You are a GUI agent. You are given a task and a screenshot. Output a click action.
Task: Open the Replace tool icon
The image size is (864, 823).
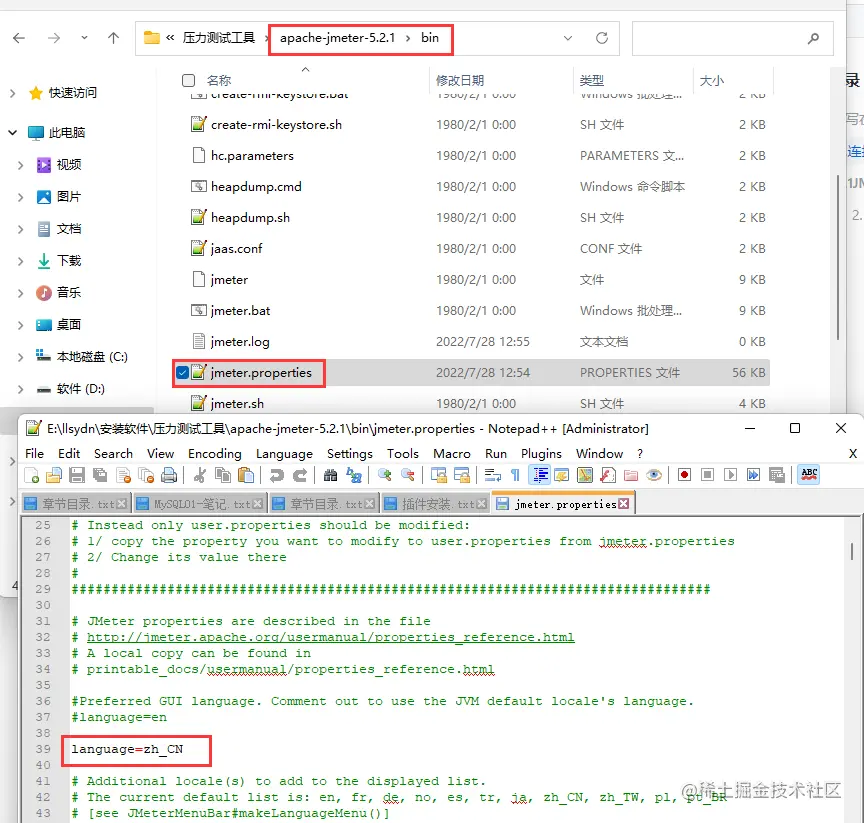(x=354, y=475)
